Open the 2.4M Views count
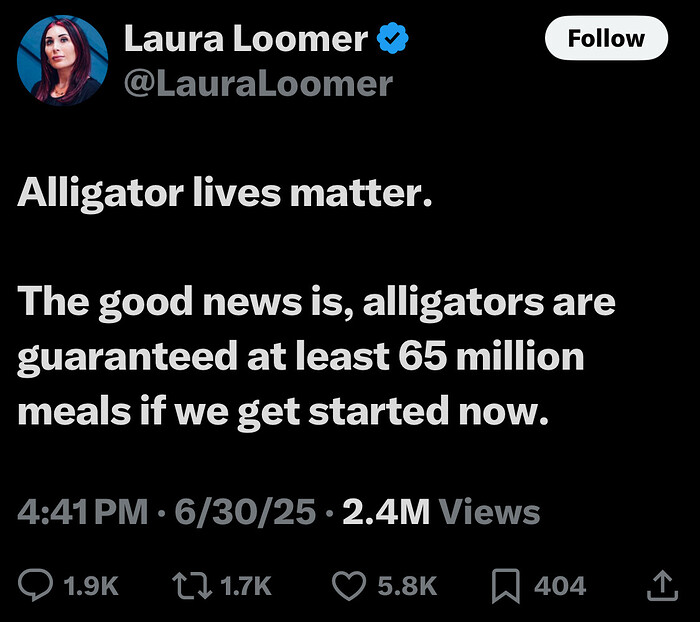 tap(442, 511)
